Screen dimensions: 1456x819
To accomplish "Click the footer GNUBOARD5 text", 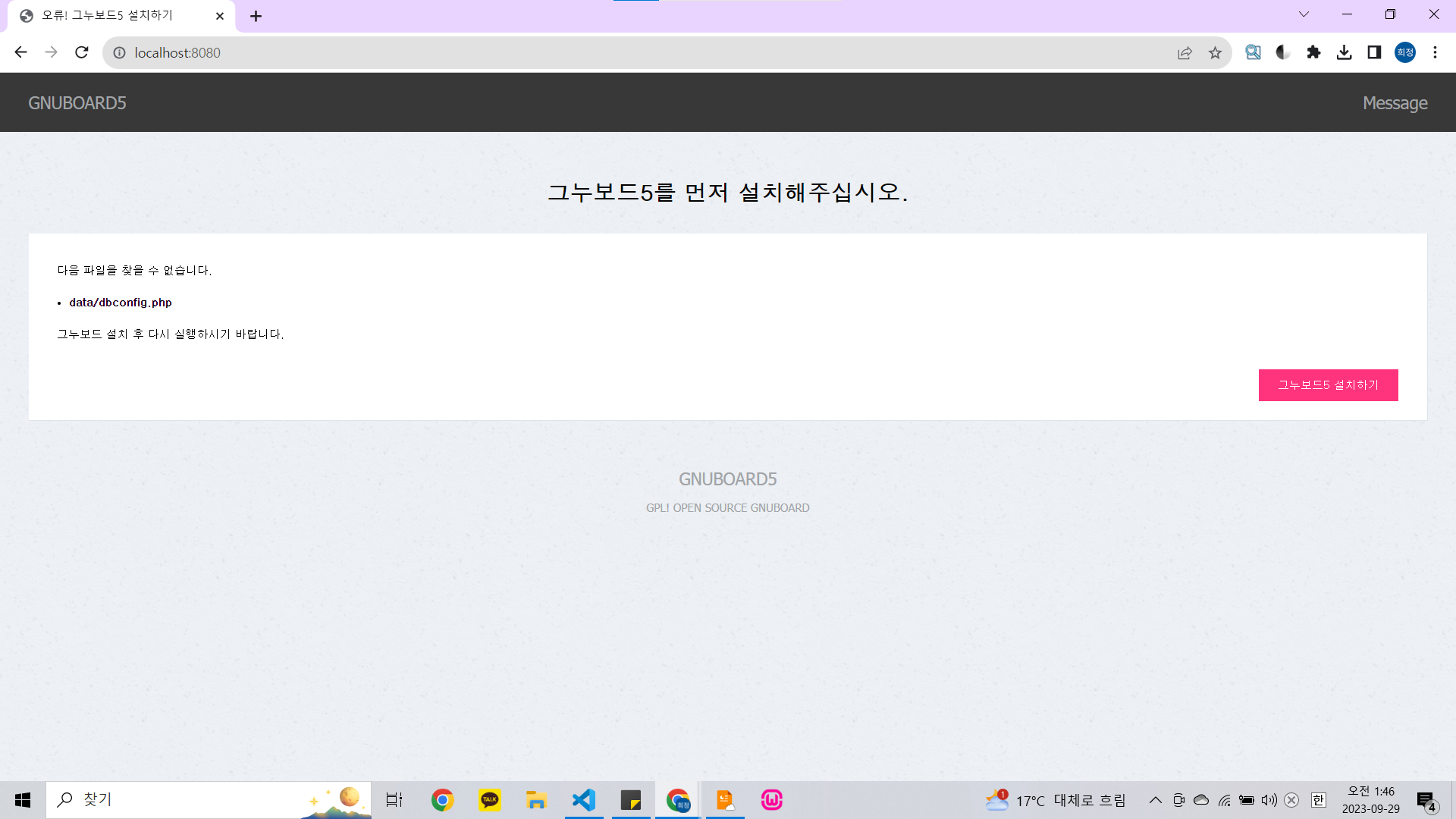I will point(727,479).
